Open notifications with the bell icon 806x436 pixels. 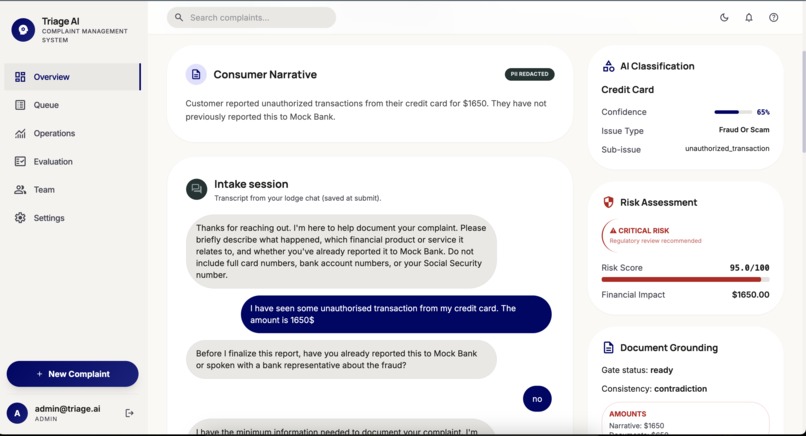coord(749,17)
